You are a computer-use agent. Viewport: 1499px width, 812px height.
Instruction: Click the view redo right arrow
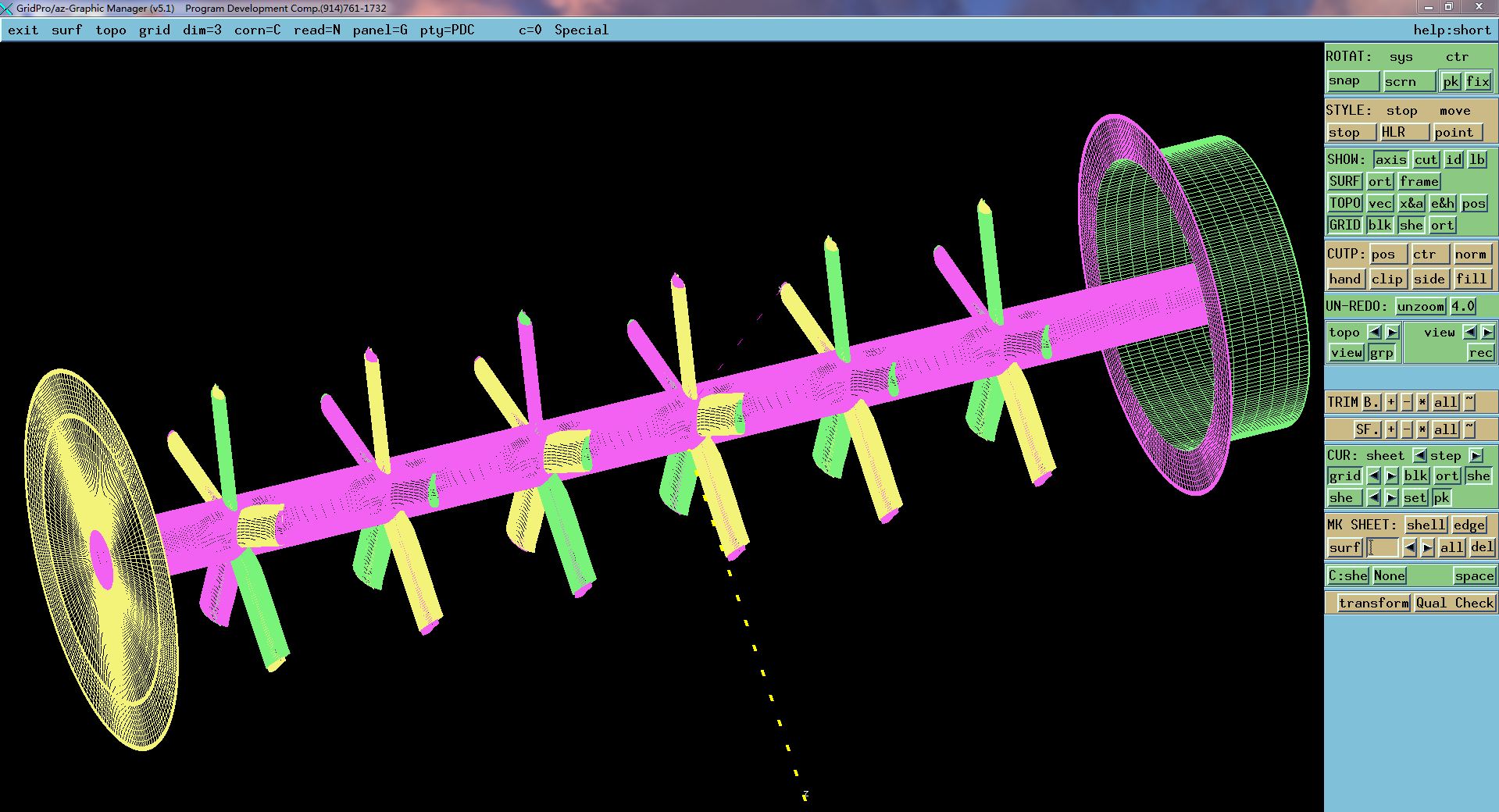(1487, 332)
